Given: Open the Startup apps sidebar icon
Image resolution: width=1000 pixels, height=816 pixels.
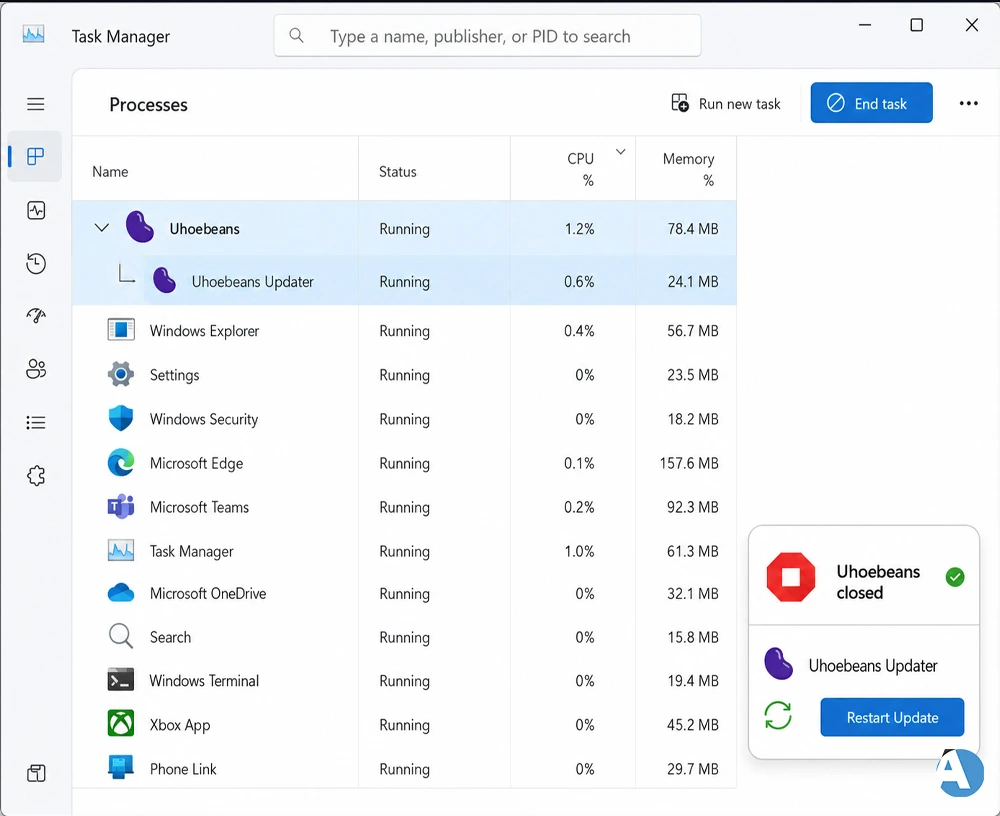Looking at the screenshot, I should click(36, 315).
